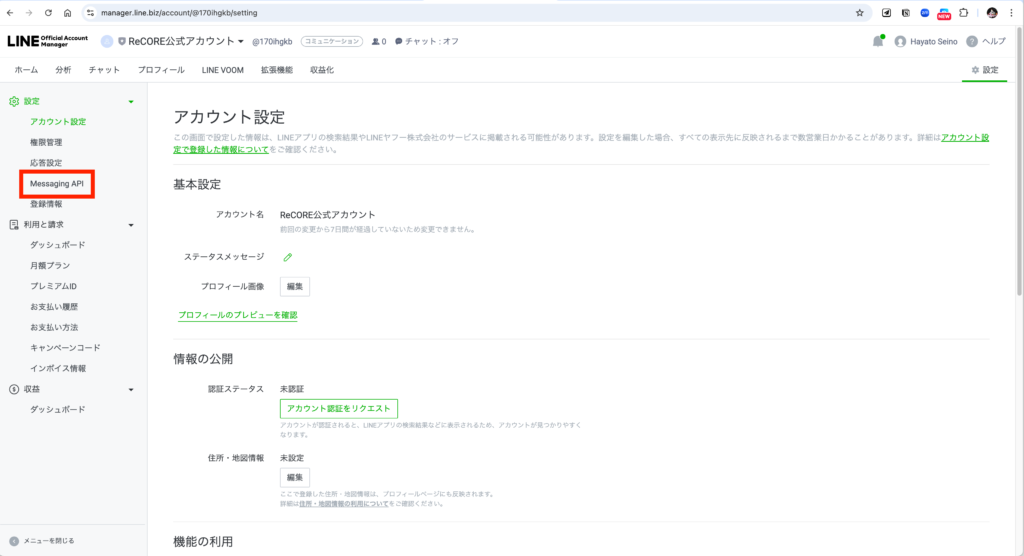The width and height of the screenshot is (1024, 556).
Task: Reload the page with refresh icon
Action: pos(48,13)
